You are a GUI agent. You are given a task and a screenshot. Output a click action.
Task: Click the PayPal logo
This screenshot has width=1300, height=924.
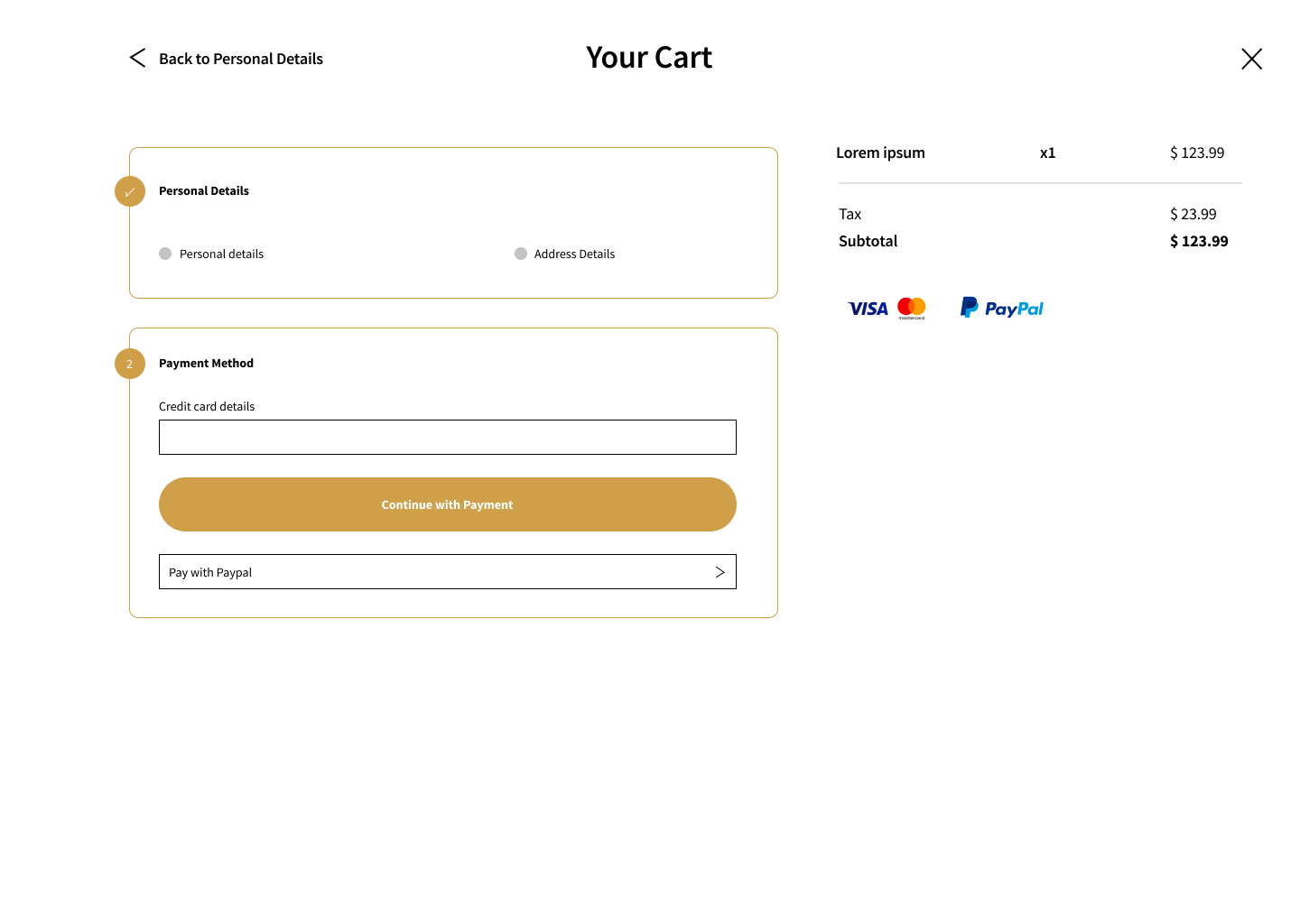click(x=1001, y=309)
